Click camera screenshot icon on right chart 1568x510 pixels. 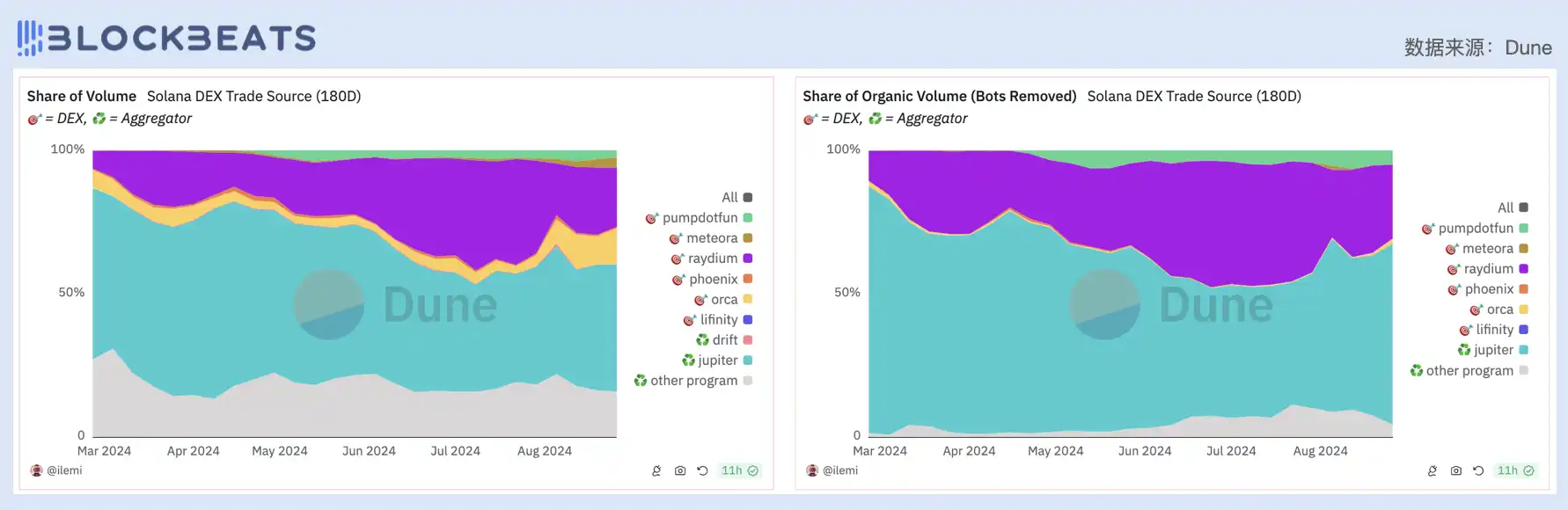[1456, 471]
